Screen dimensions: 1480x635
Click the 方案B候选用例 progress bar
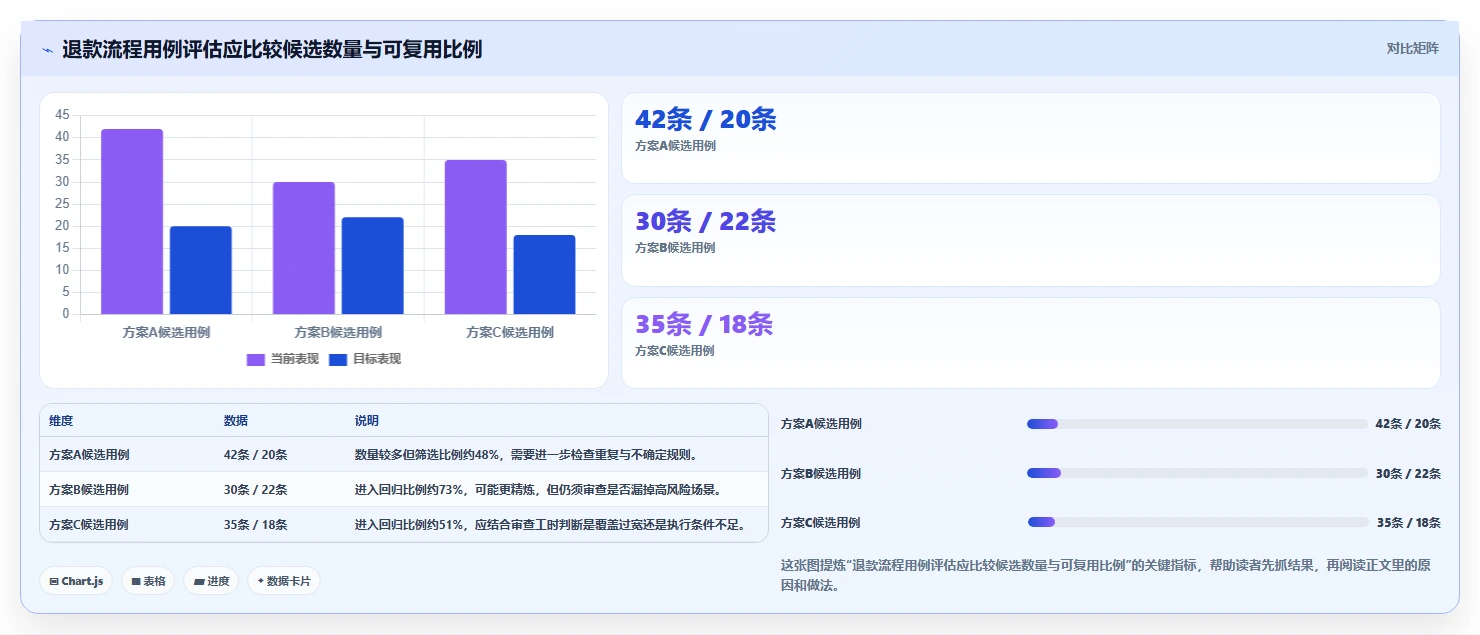pyautogui.click(x=1197, y=473)
